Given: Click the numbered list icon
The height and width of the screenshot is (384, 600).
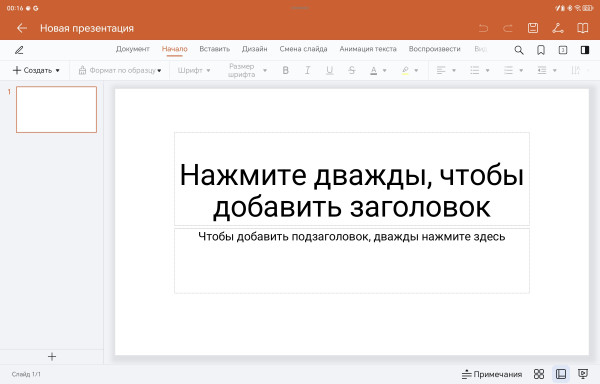Looking at the screenshot, I should click(x=508, y=70).
